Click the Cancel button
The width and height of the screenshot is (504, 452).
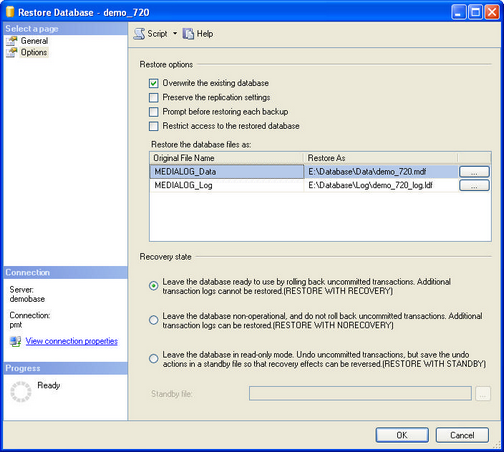tap(462, 435)
